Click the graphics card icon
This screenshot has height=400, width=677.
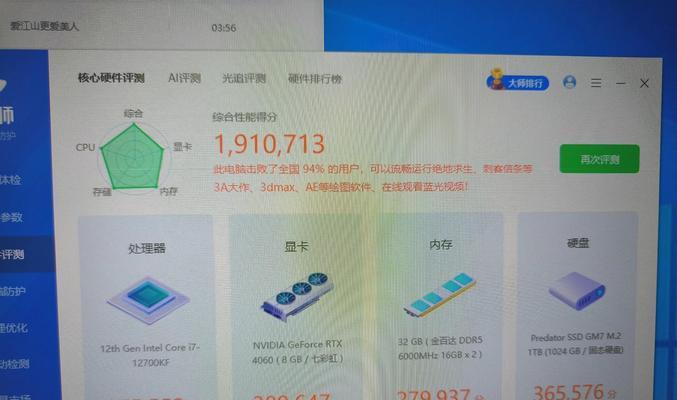[297, 296]
